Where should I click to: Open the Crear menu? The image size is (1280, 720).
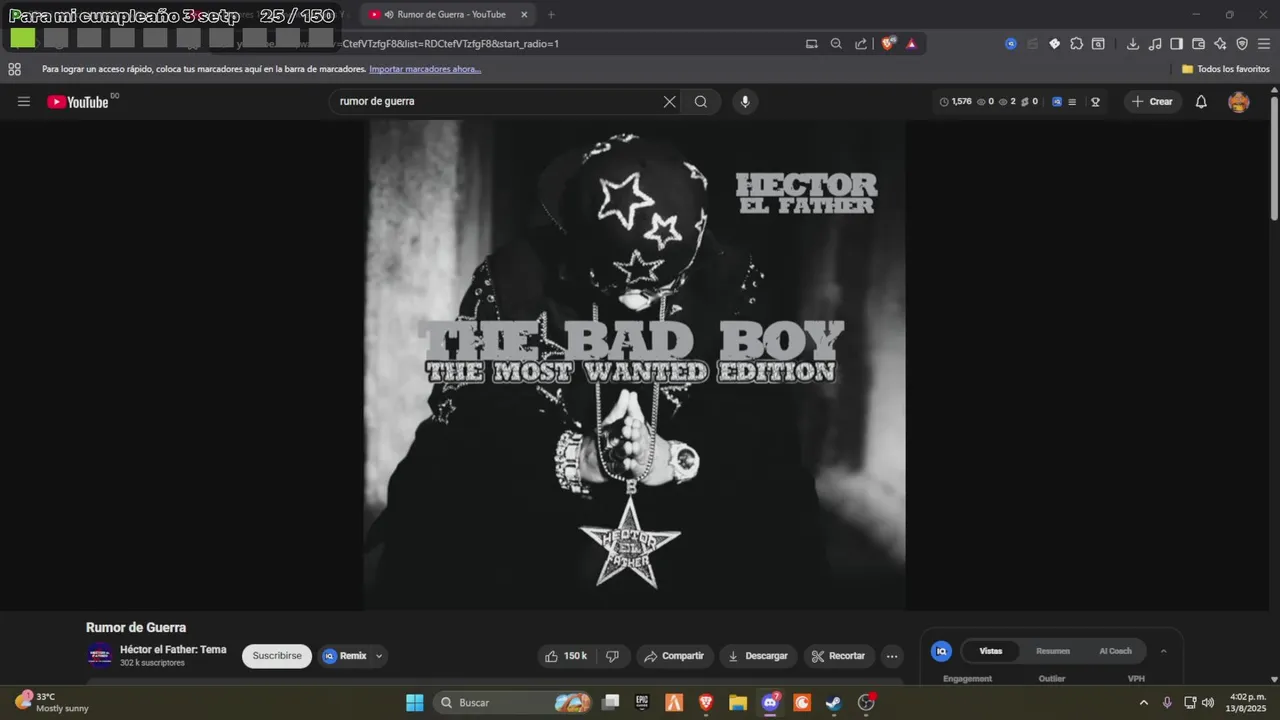[1152, 101]
